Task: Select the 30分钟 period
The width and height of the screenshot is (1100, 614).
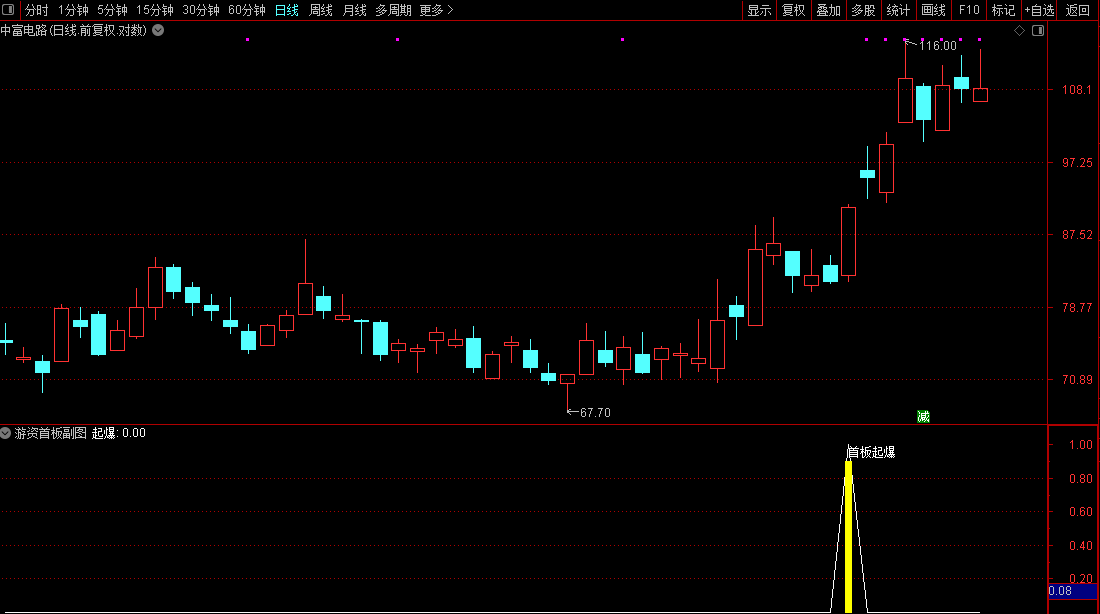Action: coord(201,11)
